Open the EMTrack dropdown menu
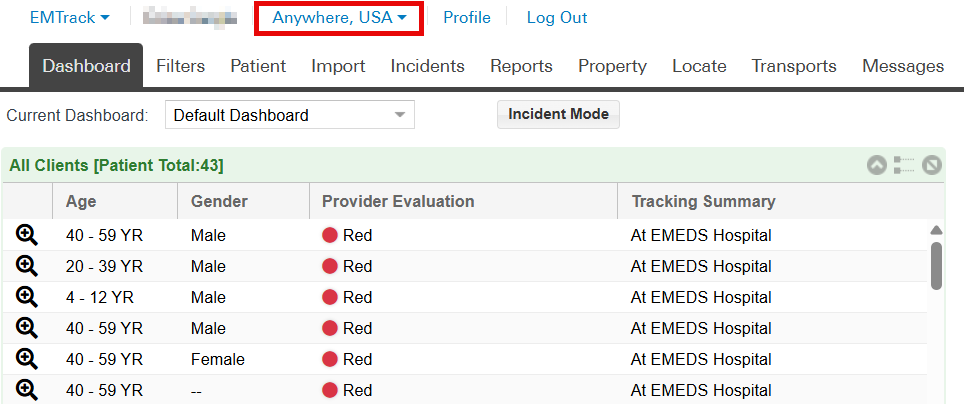Screen dimensions: 964x404 point(69,18)
